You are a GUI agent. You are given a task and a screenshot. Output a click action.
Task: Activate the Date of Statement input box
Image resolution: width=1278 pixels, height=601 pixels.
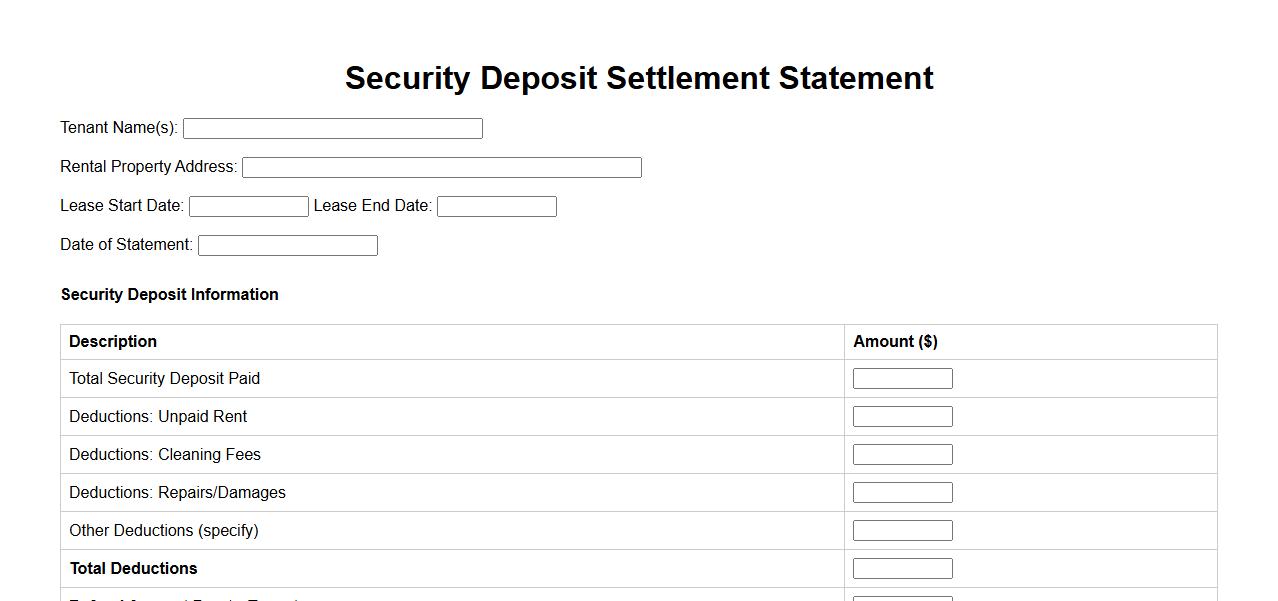point(287,246)
